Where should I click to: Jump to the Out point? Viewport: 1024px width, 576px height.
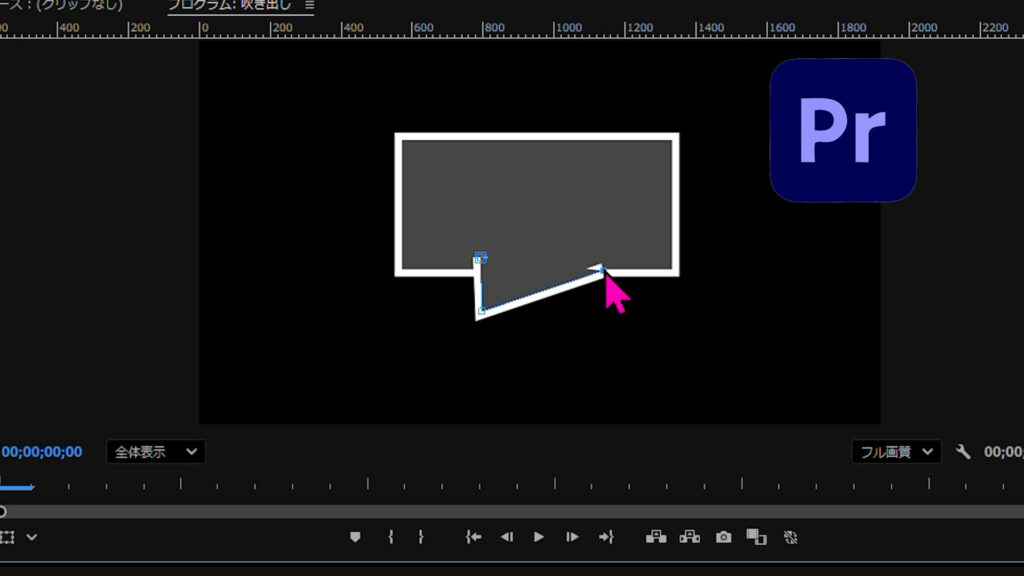coord(605,537)
